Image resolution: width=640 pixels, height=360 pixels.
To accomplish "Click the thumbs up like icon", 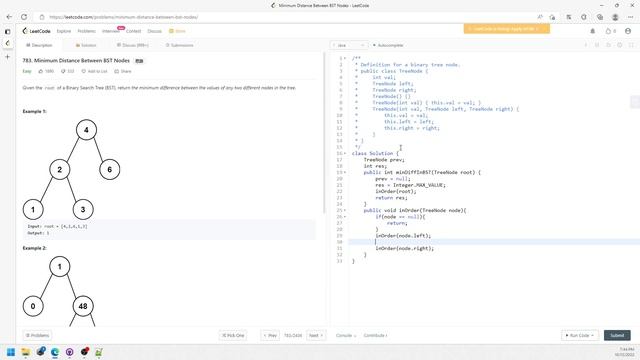I will click(x=41, y=71).
